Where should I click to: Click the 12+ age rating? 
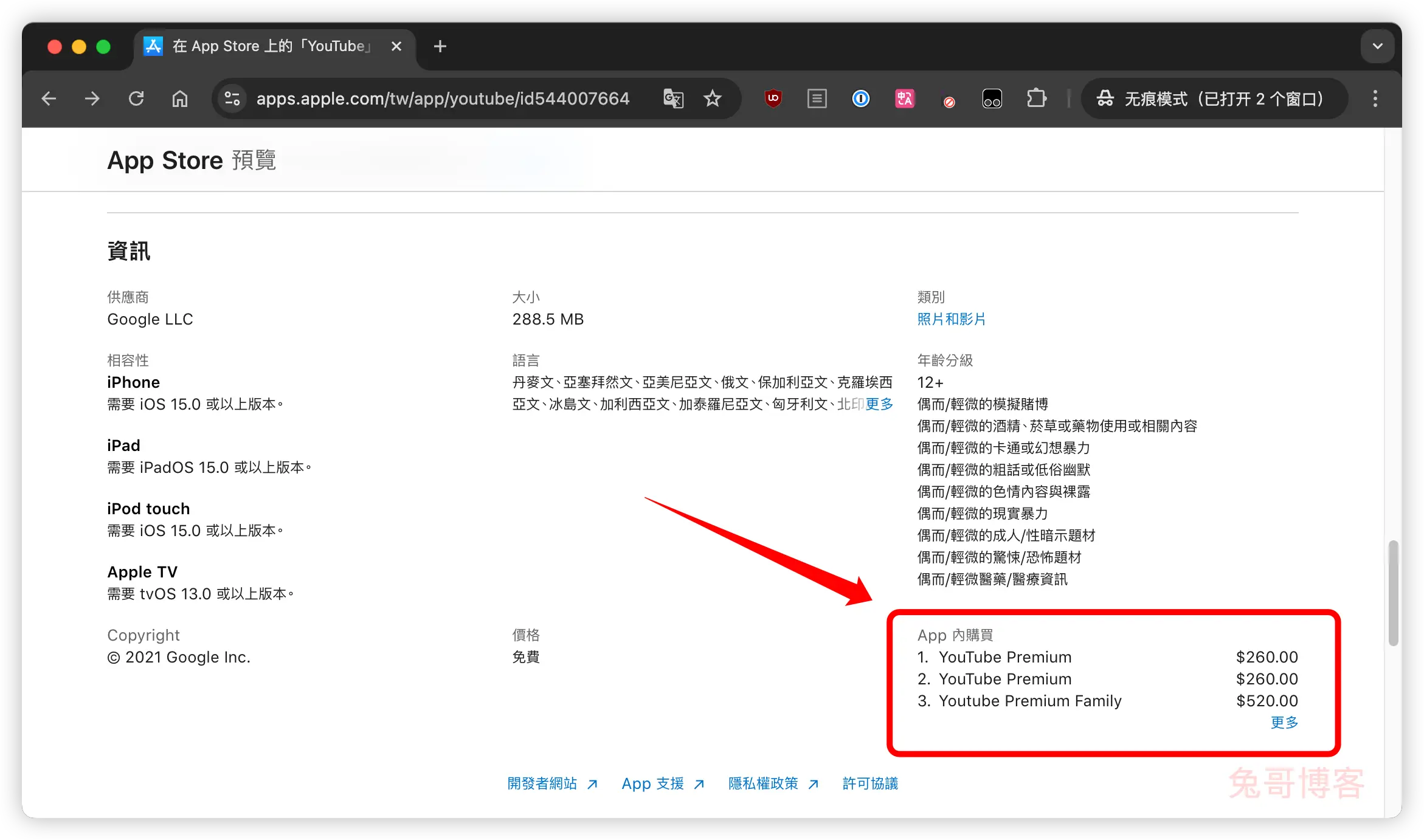930,382
